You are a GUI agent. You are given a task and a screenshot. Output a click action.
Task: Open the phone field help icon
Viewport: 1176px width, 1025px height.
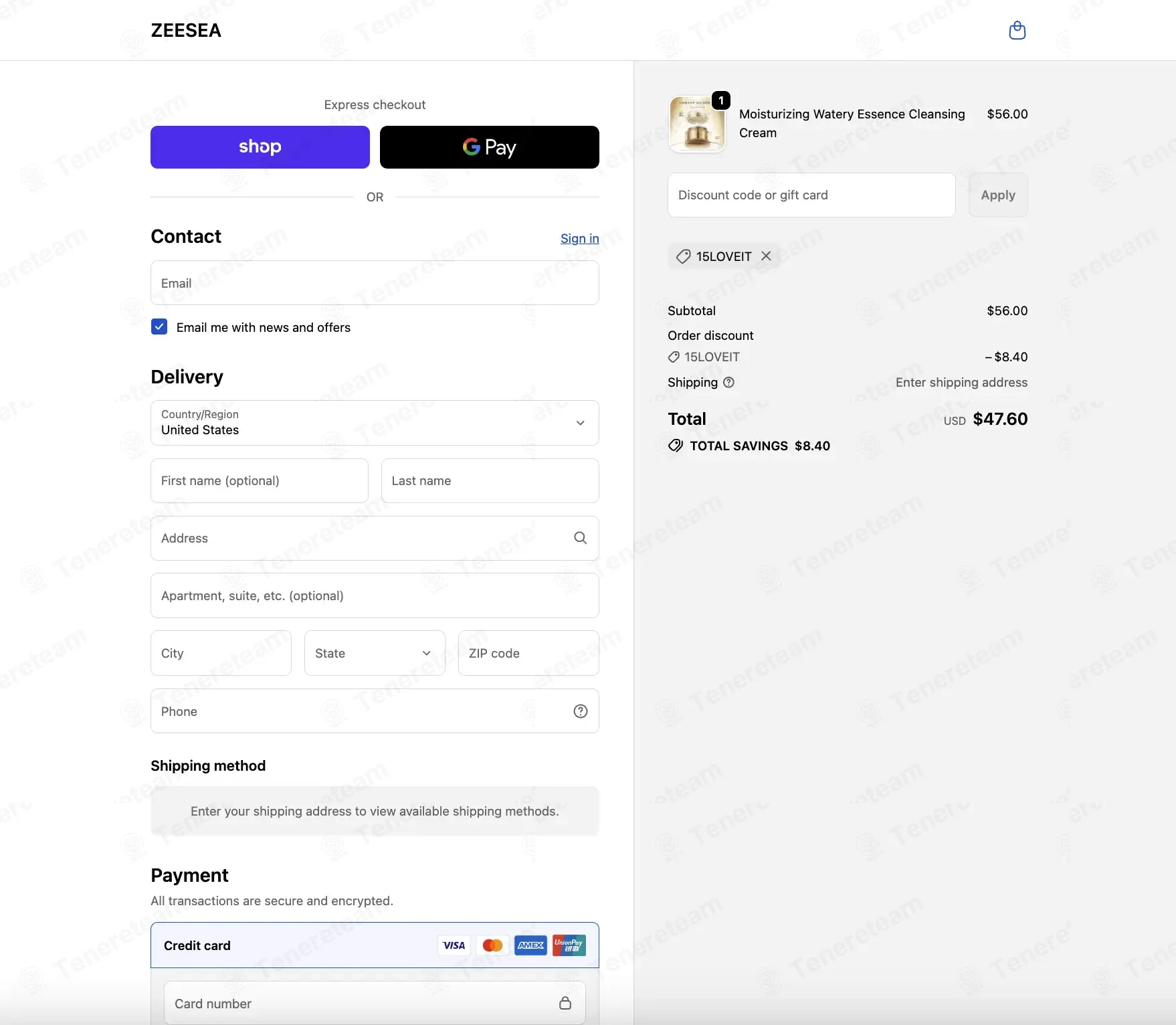580,711
